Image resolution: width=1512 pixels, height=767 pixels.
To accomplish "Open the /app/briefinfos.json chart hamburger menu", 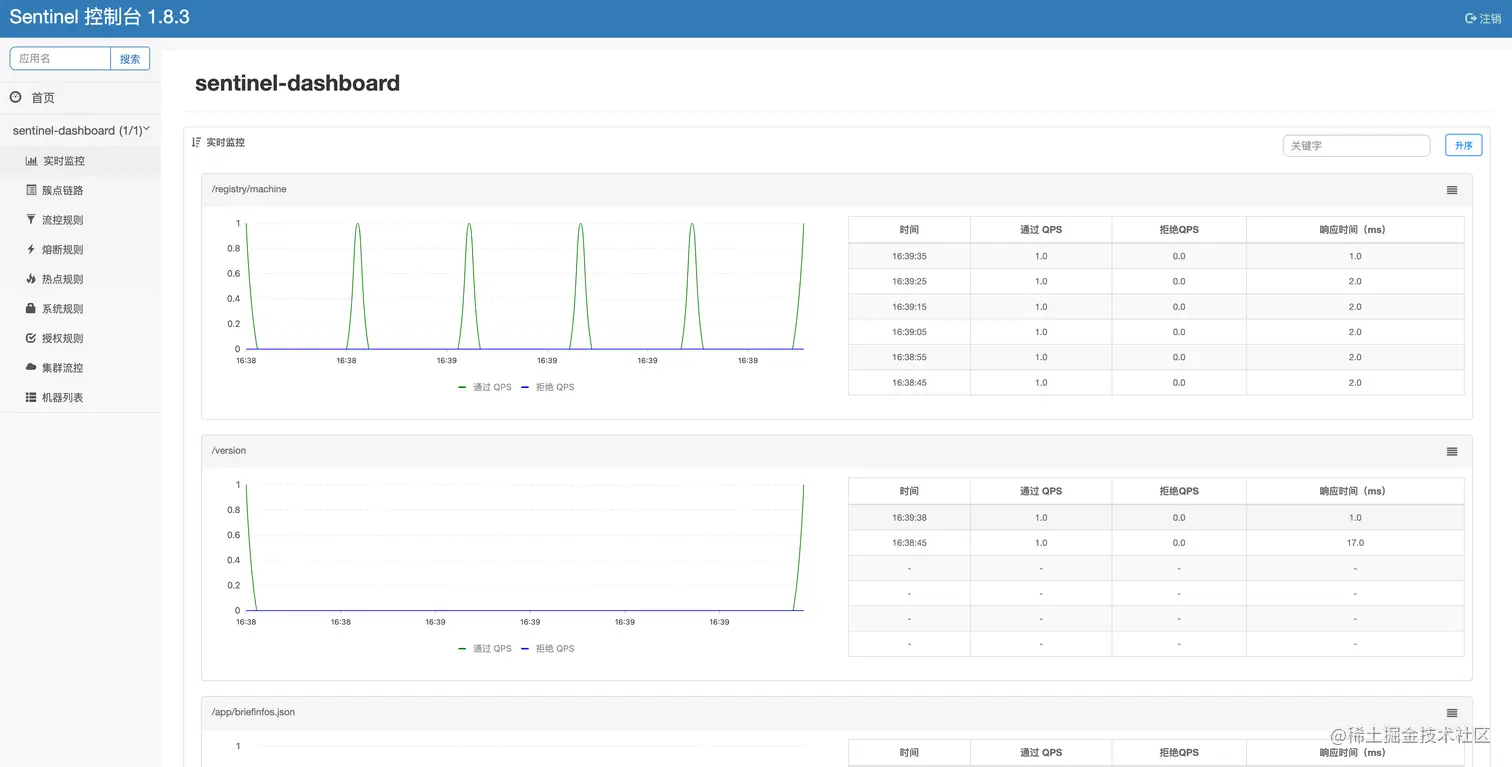I will point(1452,713).
